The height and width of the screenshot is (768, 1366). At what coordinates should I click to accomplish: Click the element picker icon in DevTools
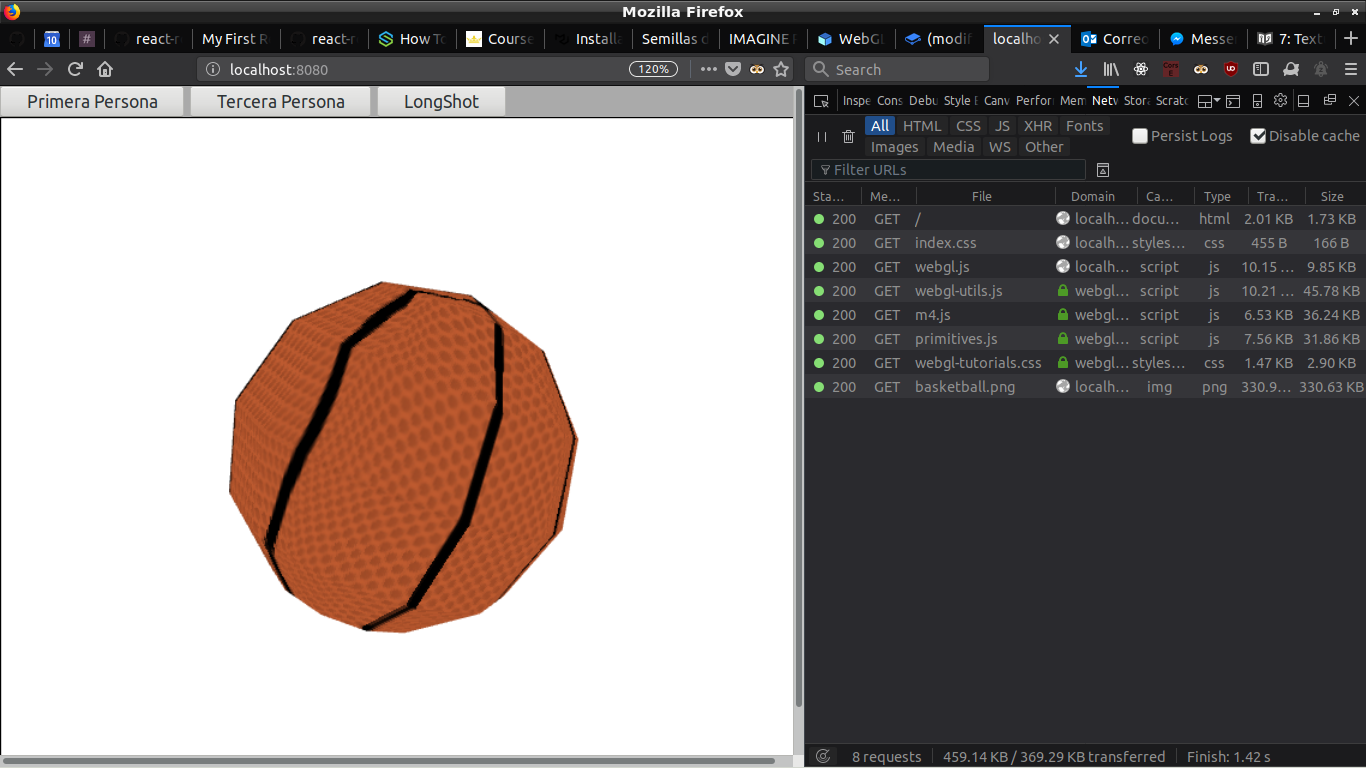tap(821, 101)
